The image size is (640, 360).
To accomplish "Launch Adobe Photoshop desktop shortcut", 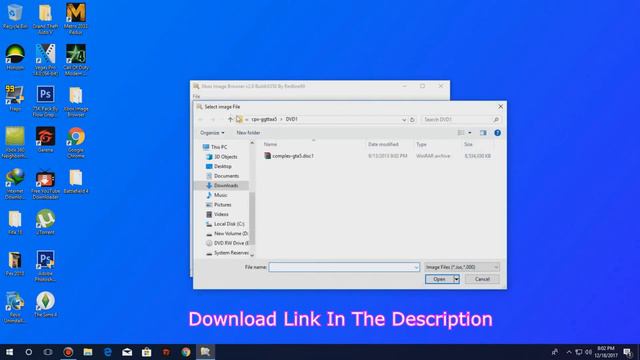I will (x=45, y=266).
